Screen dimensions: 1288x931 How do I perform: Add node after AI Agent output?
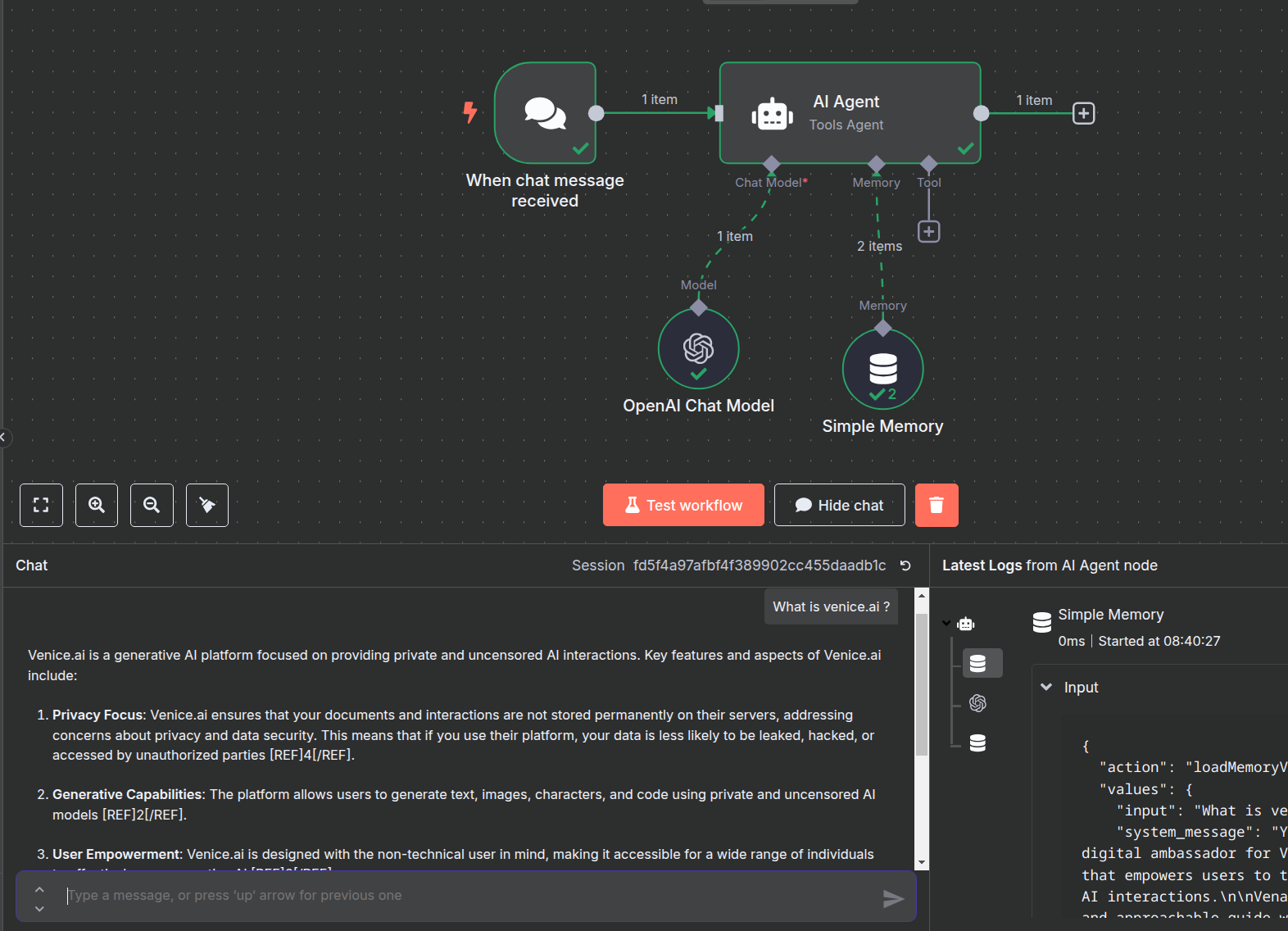point(1084,113)
